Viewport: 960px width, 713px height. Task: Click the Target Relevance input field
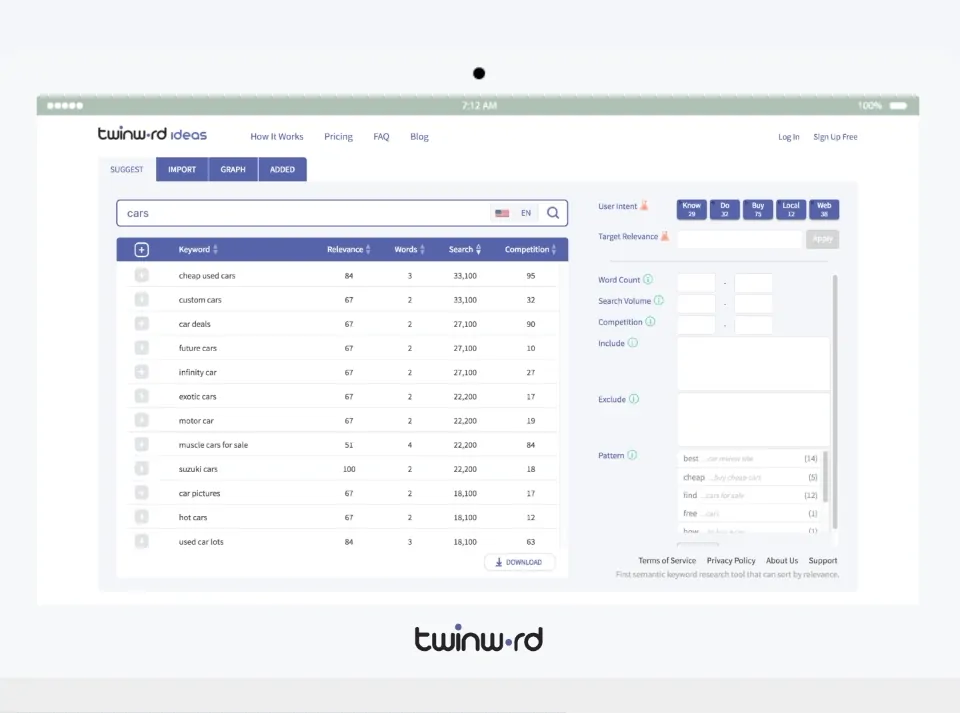[x=740, y=239]
